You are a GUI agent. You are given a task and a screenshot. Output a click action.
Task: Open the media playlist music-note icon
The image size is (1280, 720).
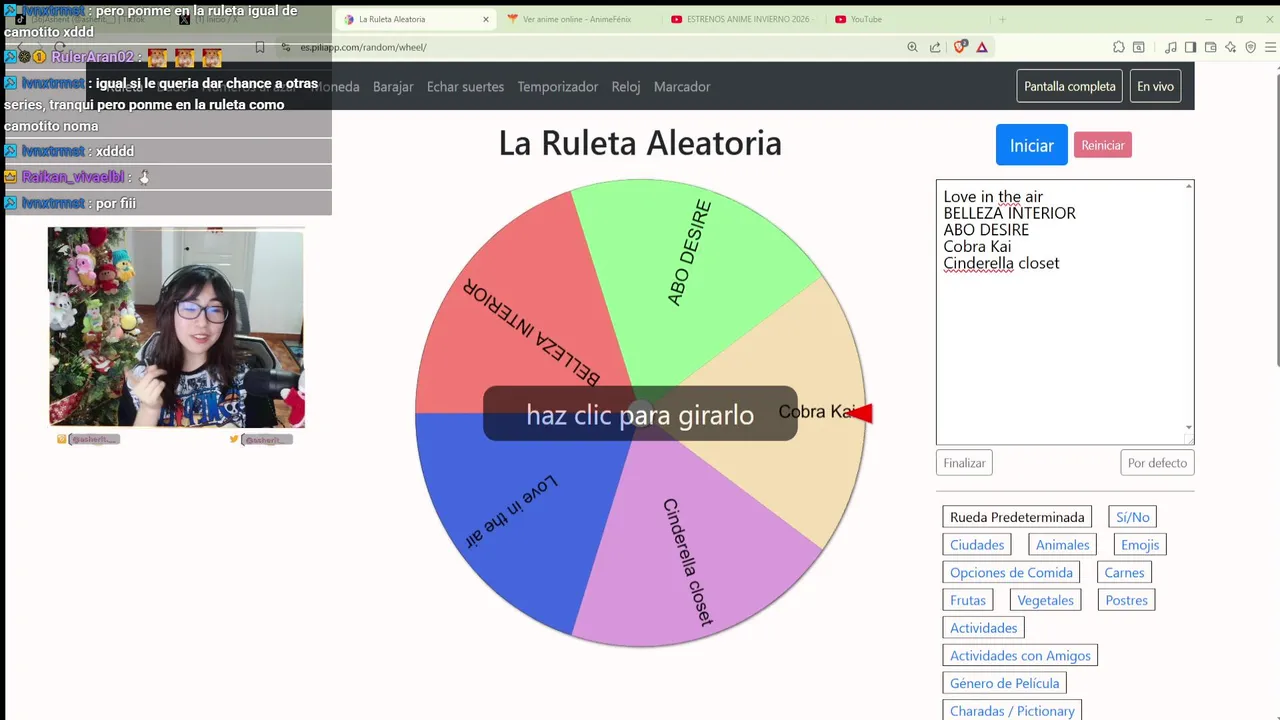point(1171,47)
